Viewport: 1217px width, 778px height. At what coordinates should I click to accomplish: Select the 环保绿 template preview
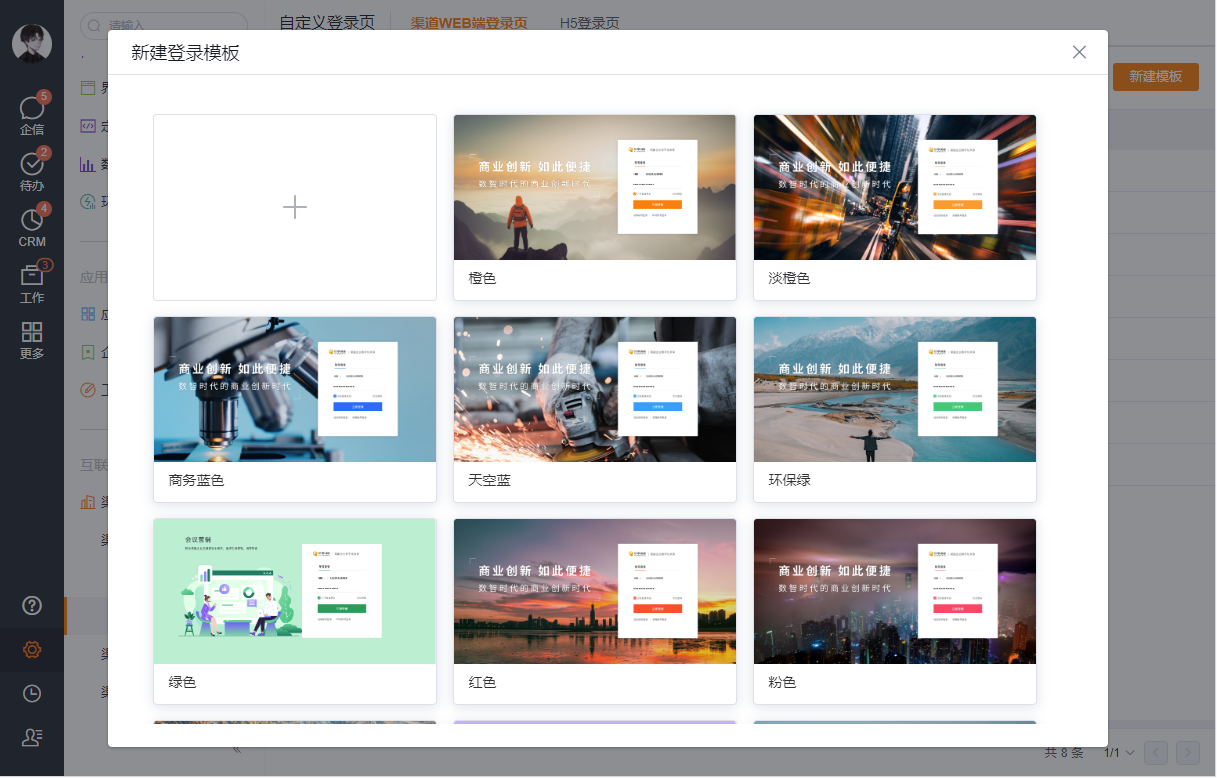pyautogui.click(x=895, y=389)
